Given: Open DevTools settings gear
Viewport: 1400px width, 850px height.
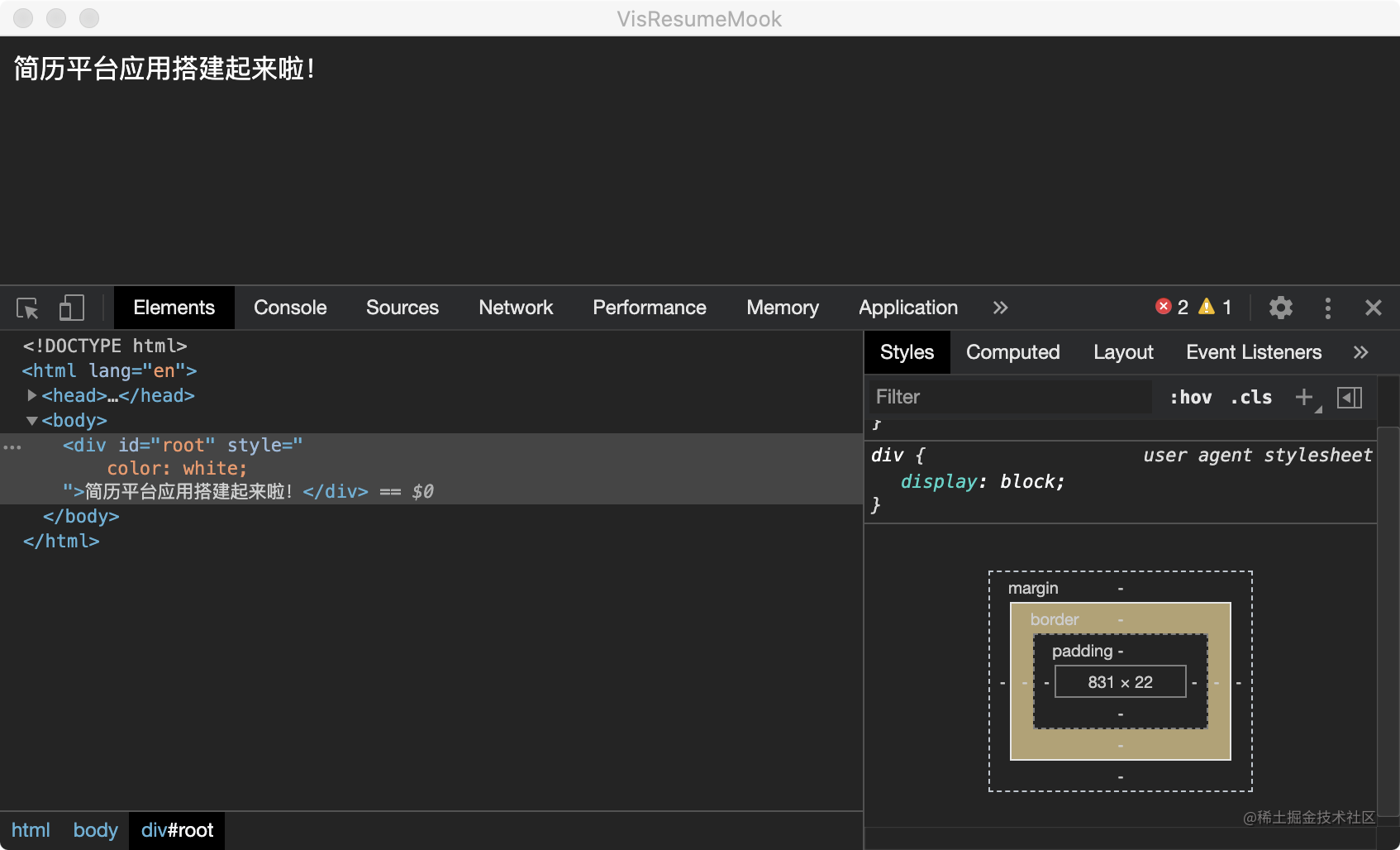Looking at the screenshot, I should pyautogui.click(x=1280, y=308).
